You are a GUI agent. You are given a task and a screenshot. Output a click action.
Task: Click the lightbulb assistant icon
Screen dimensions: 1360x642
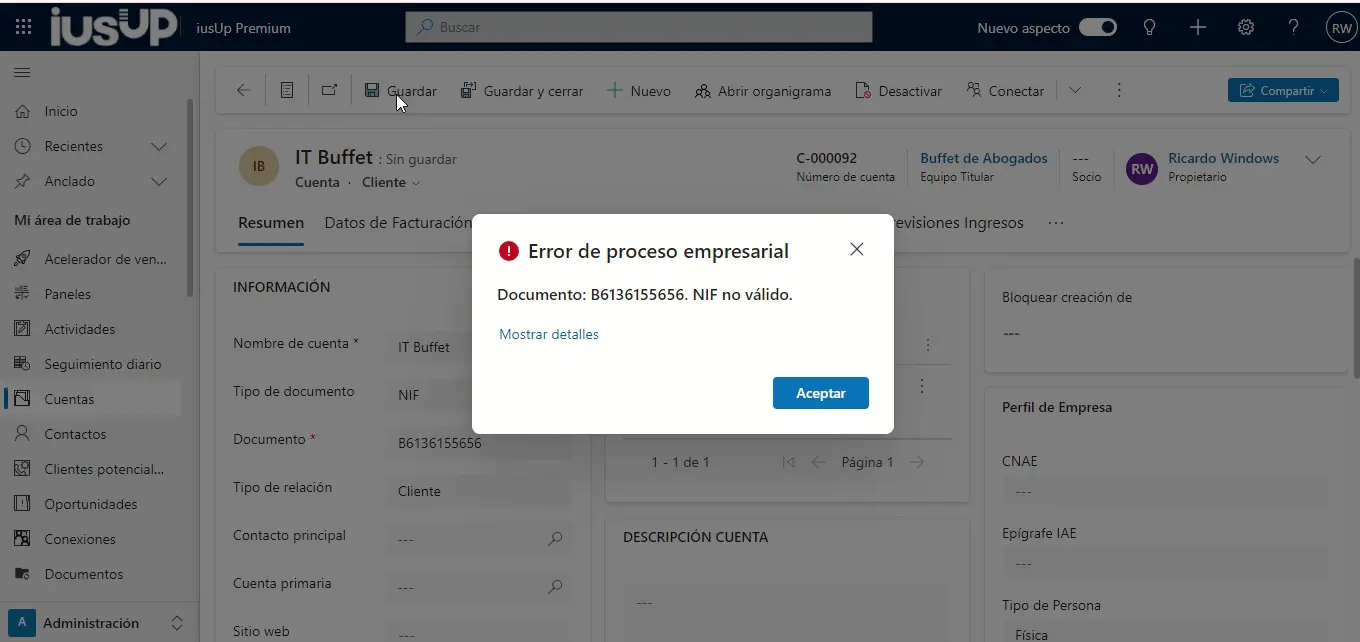click(1150, 28)
